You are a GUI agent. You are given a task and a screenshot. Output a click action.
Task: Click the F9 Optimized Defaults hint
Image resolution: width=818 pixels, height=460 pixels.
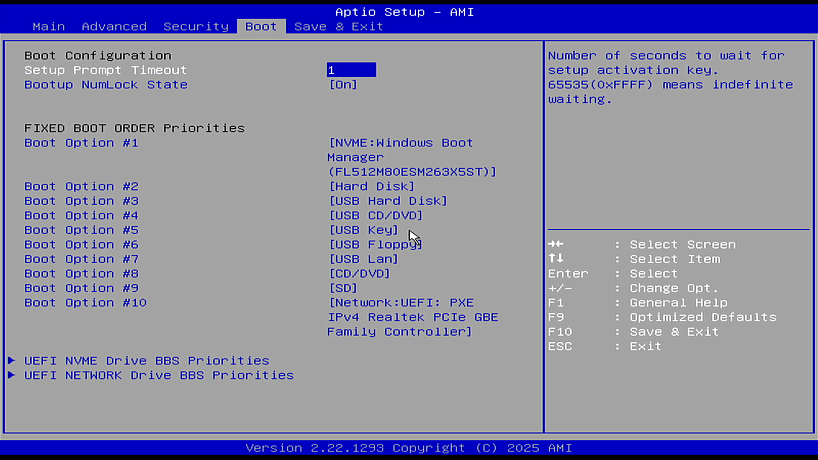(662, 317)
